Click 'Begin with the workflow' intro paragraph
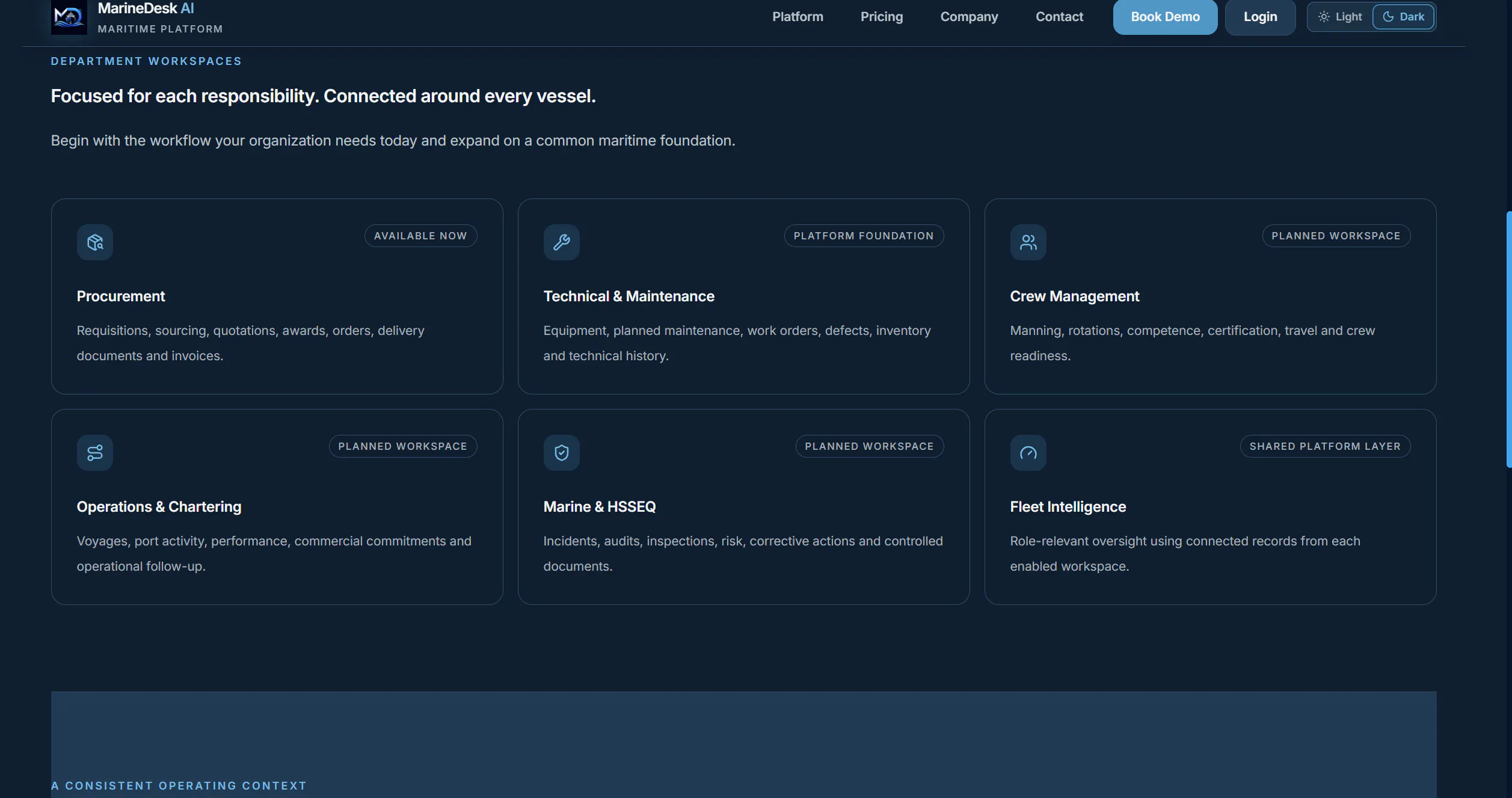Viewport: 1512px width, 798px height. 393,141
